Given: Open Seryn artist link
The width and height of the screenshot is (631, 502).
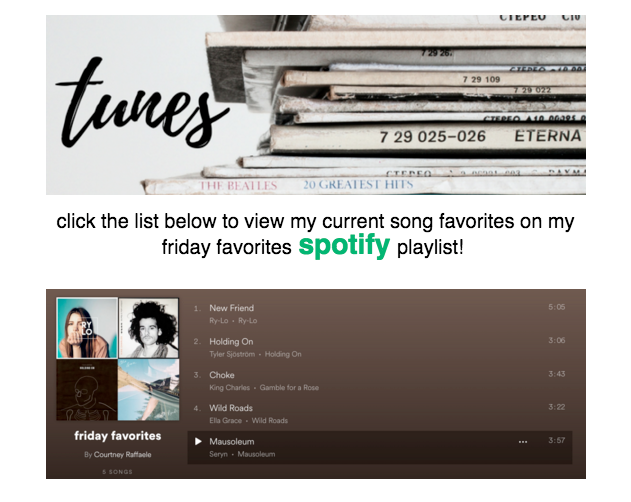Looking at the screenshot, I should point(218,454).
